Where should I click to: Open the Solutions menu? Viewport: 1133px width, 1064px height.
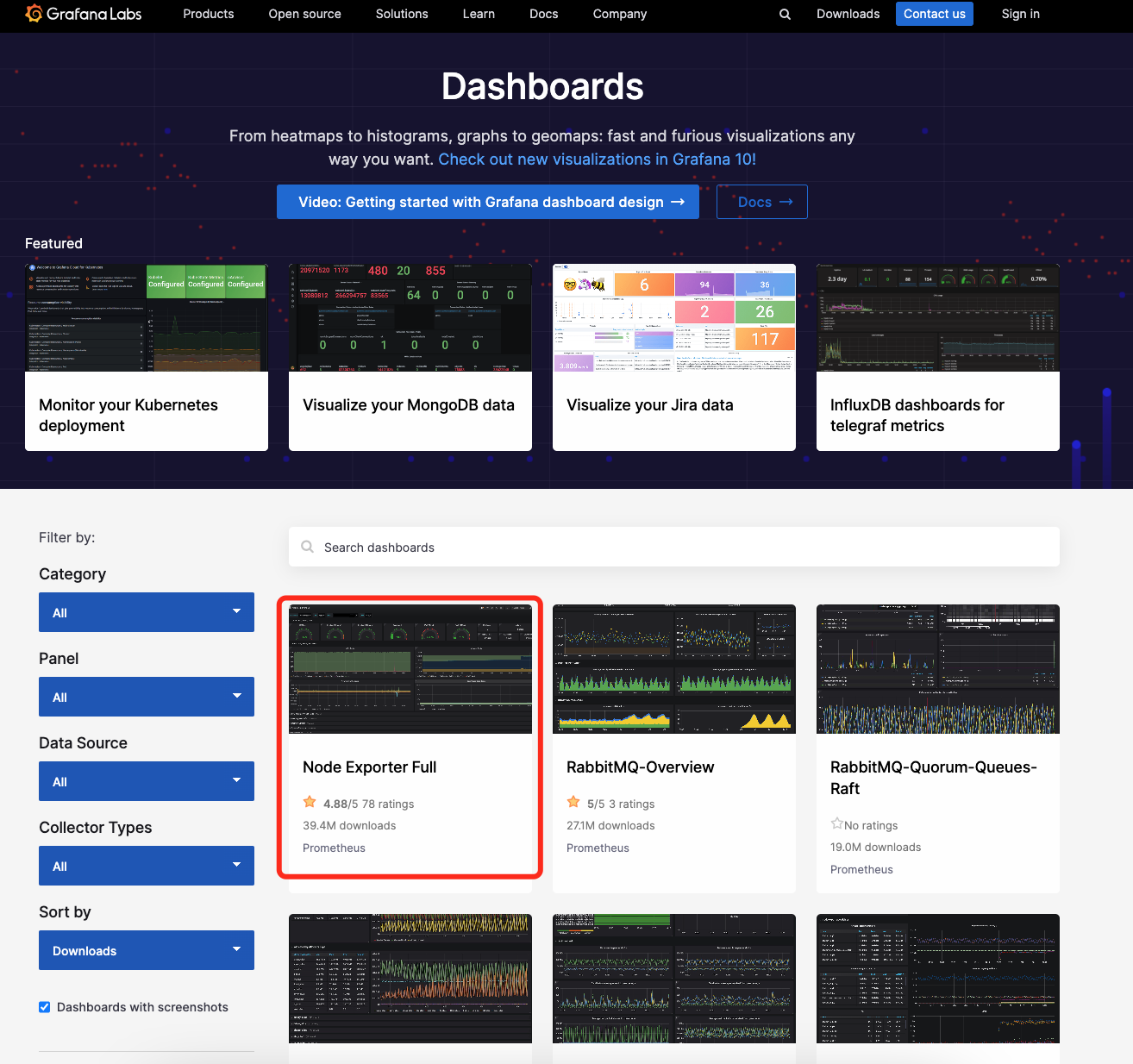tap(402, 14)
